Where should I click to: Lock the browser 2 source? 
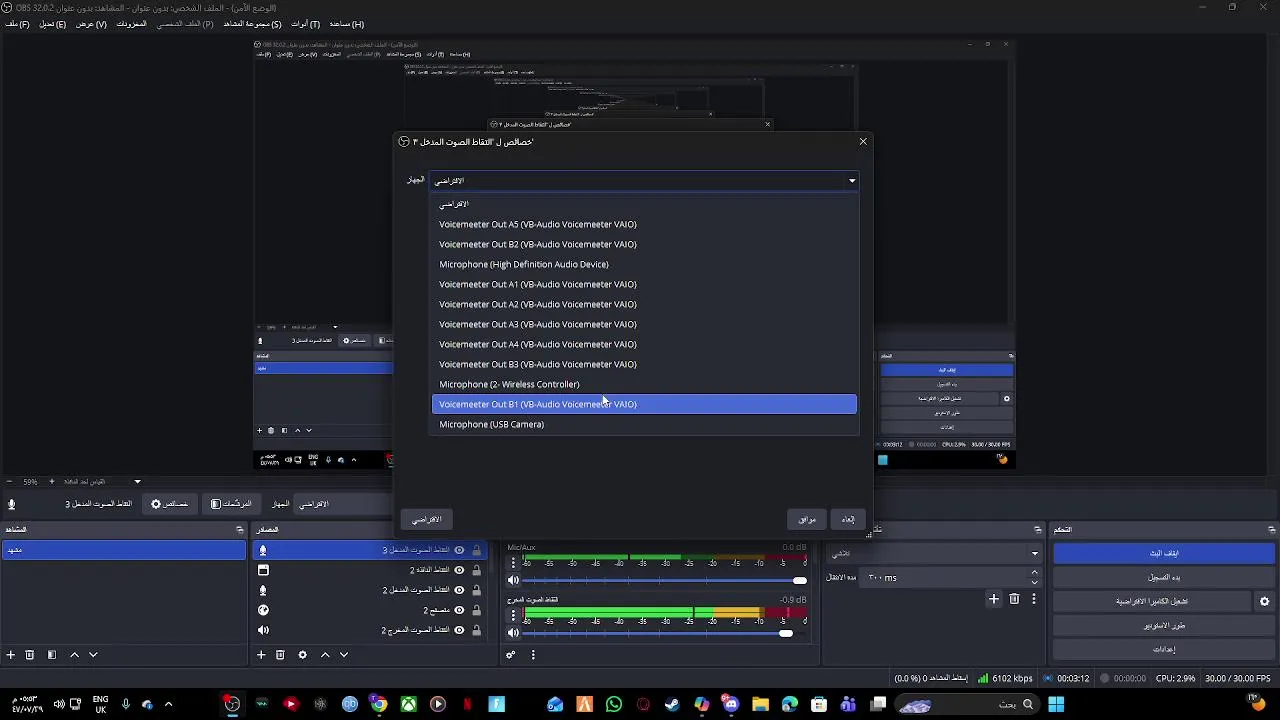[477, 610]
